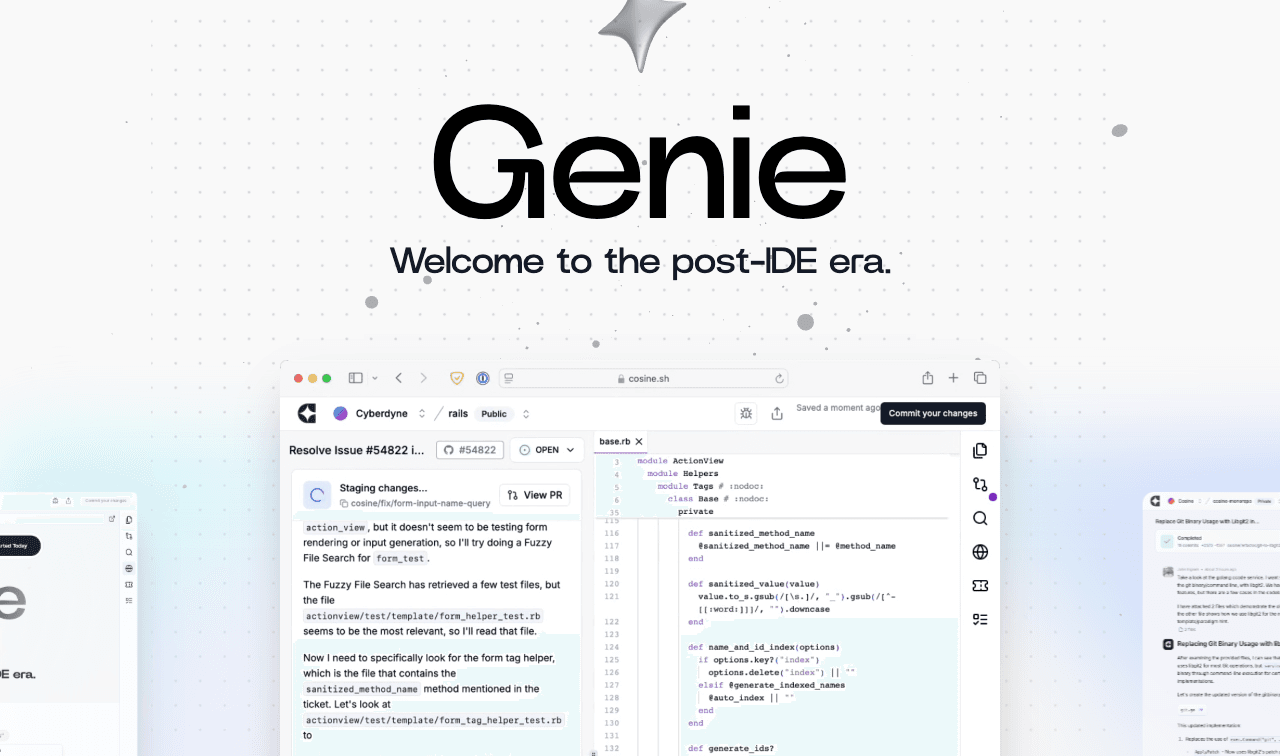Show Safari tab overview
Image resolution: width=1280 pixels, height=756 pixels.
click(x=980, y=378)
